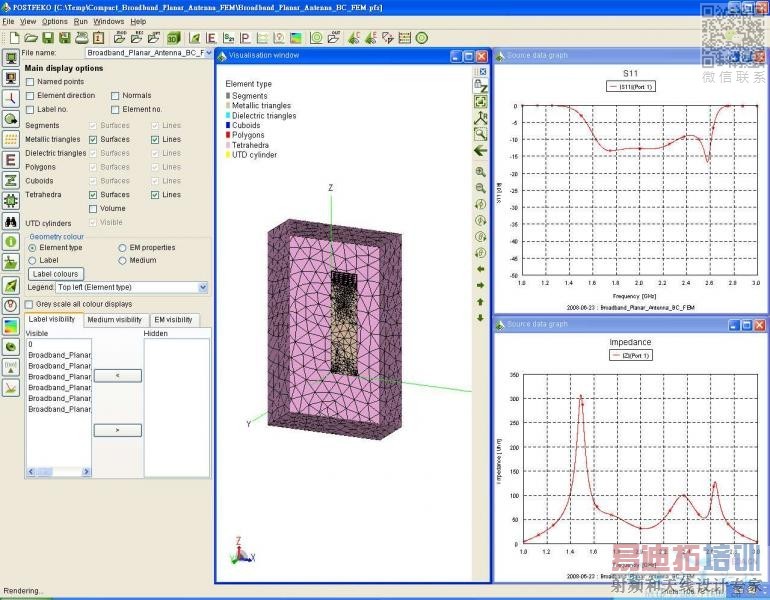Click the Polygons red legend swatch
The image size is (770, 600).
[228, 135]
